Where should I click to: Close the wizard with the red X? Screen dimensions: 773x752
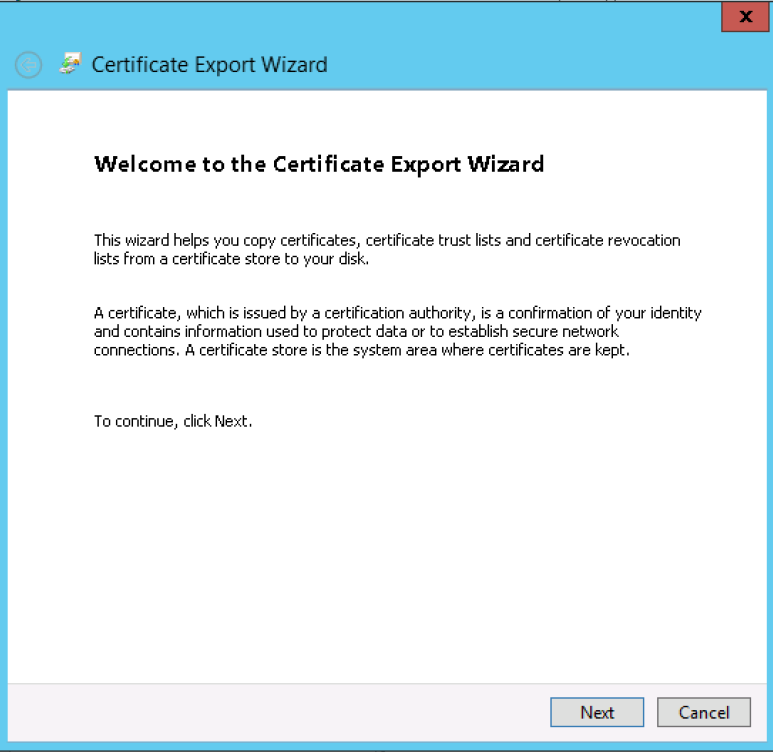(x=745, y=17)
